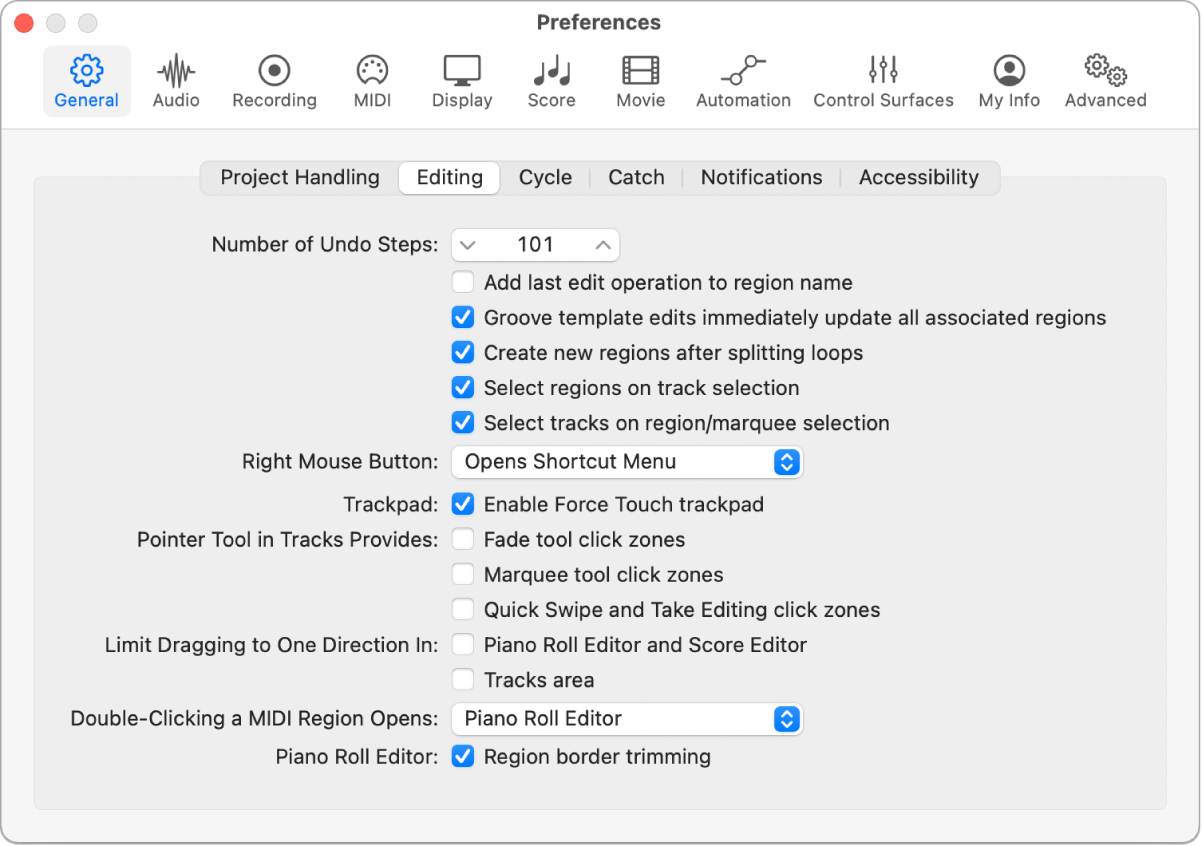Uncheck Region border trimming

[x=463, y=757]
